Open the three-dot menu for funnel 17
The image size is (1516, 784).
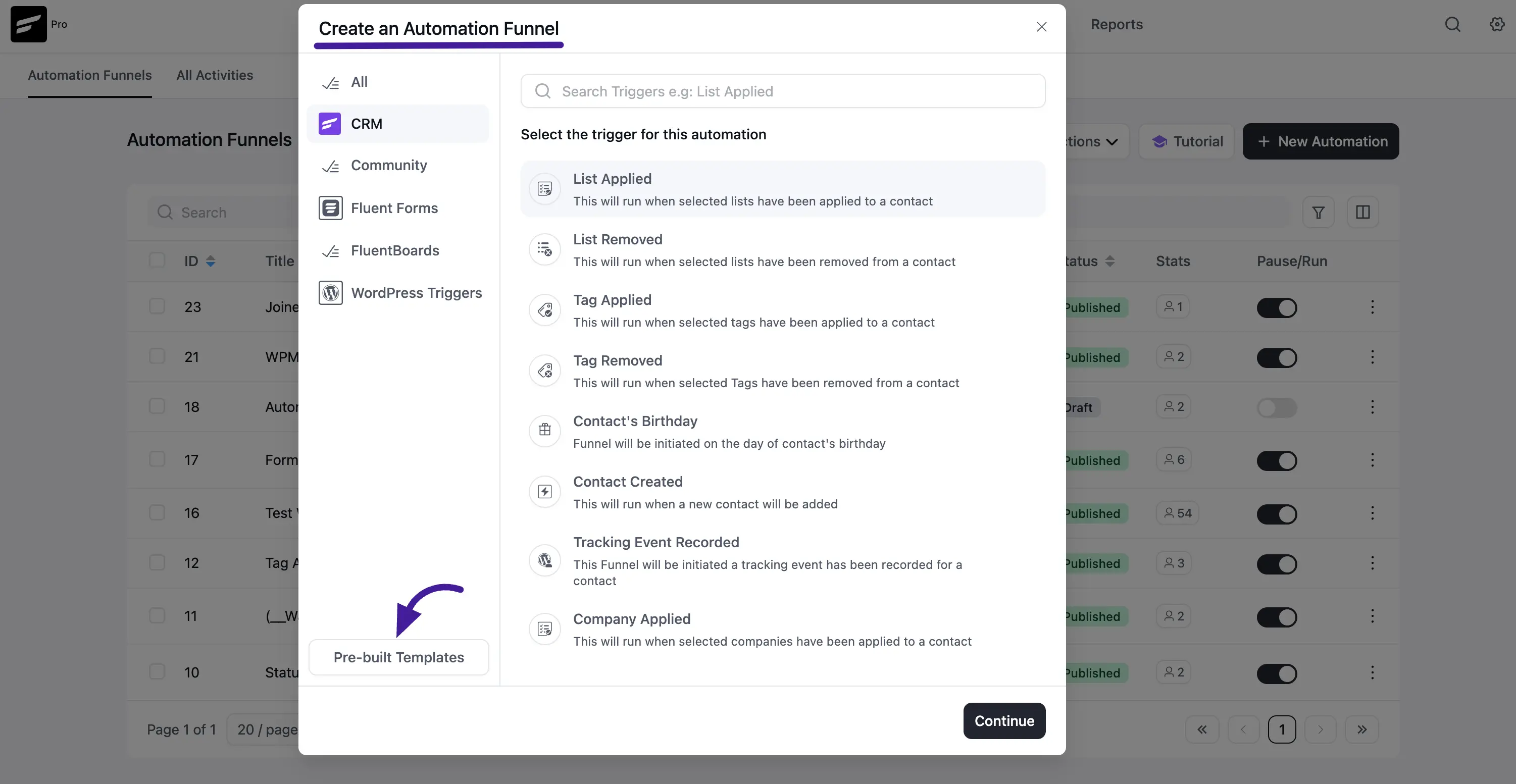(1373, 460)
